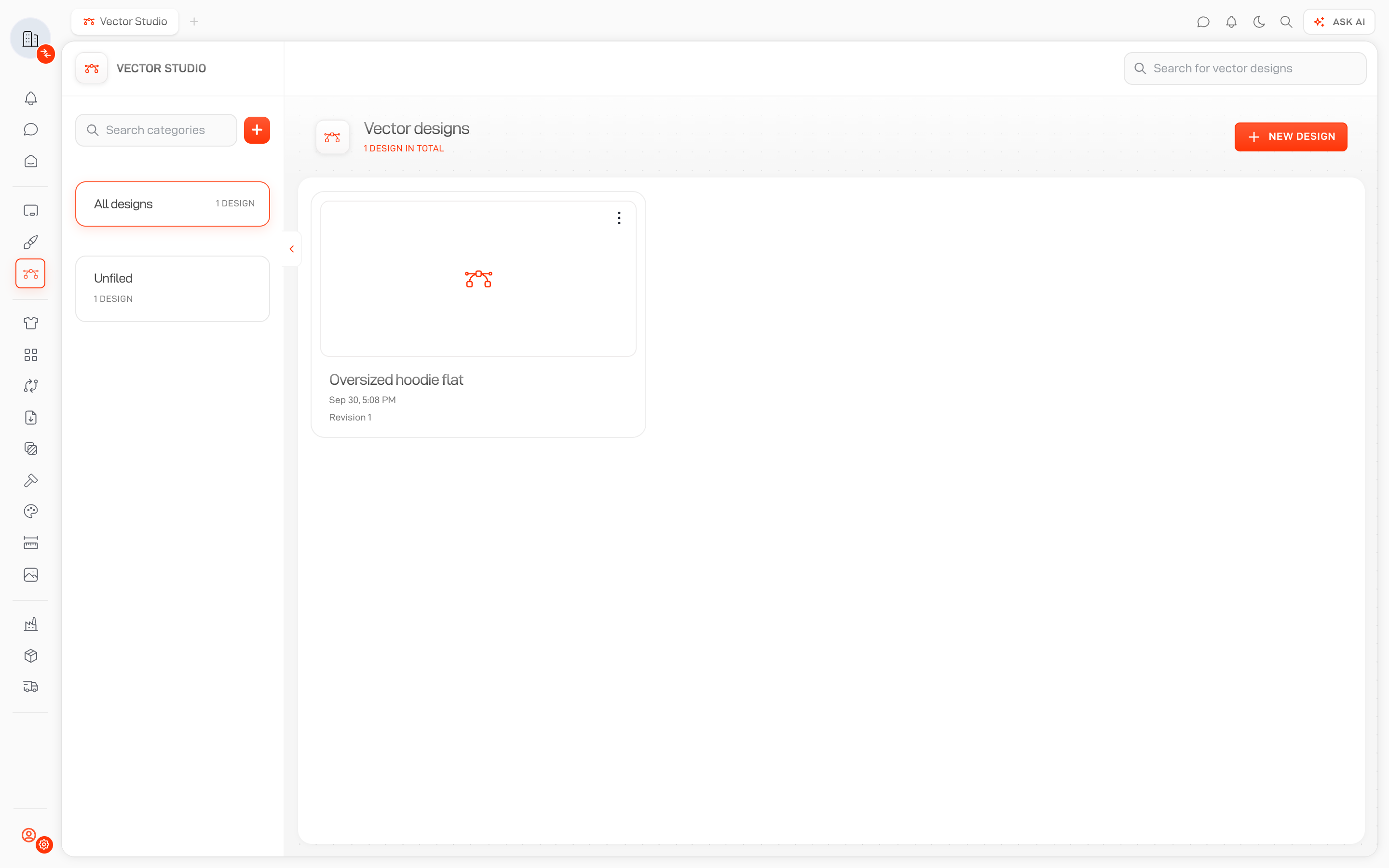This screenshot has width=1389, height=868.
Task: Open the layered swatches sidebar icon
Action: click(31, 449)
